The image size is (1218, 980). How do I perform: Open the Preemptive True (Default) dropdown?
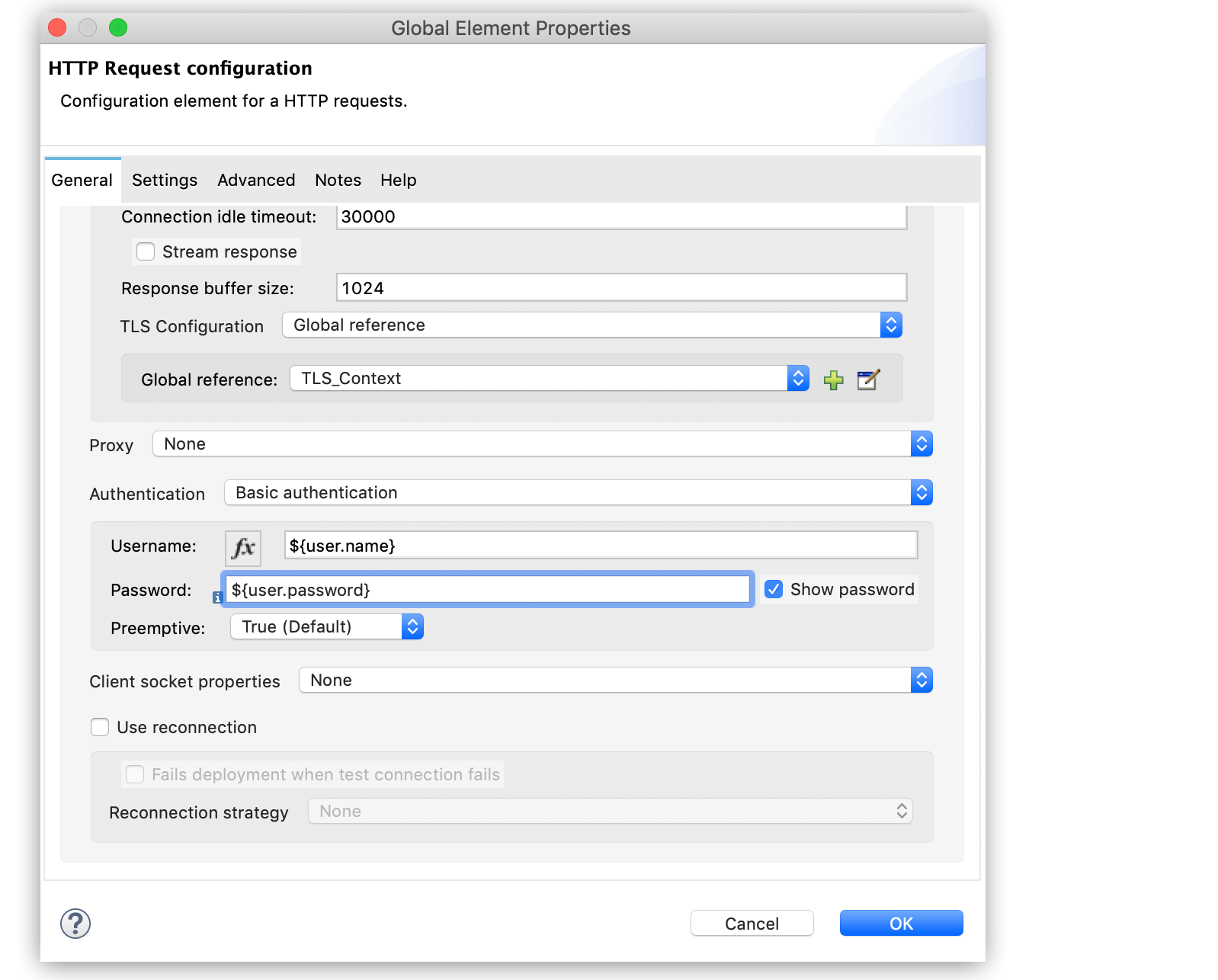tap(326, 627)
